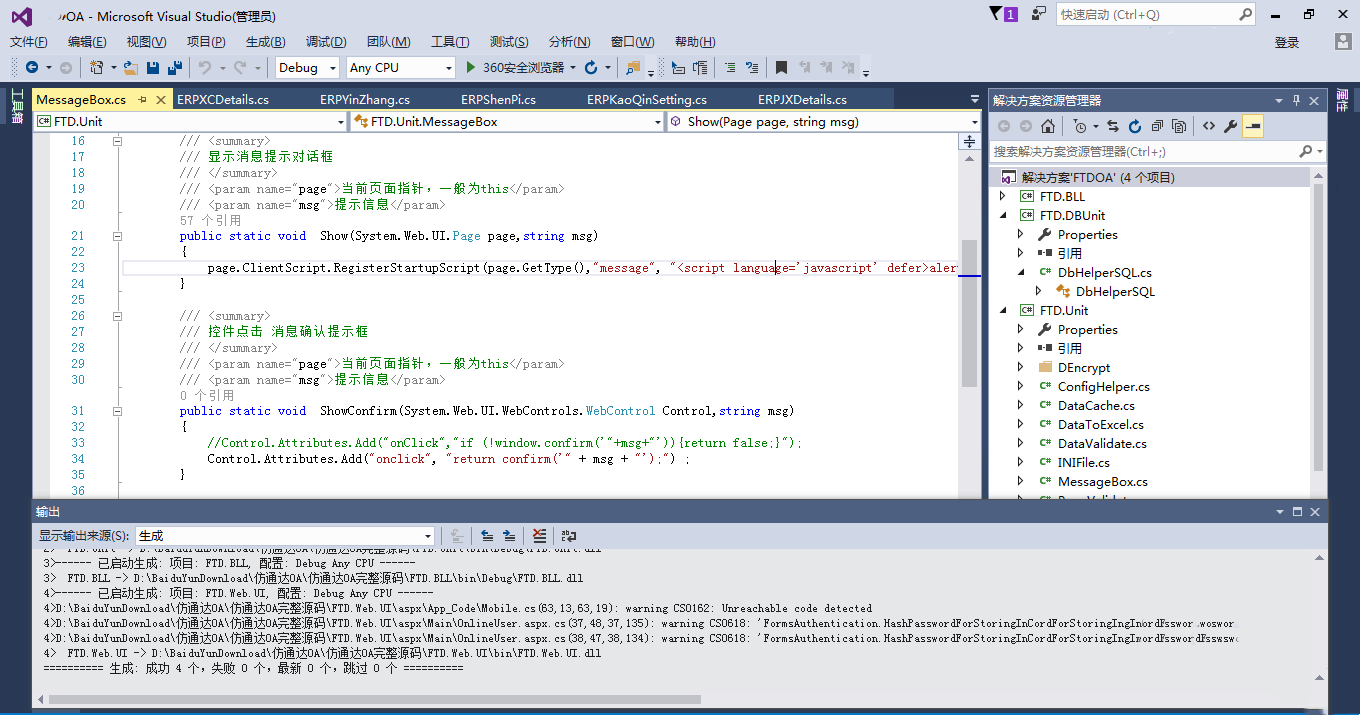Image resolution: width=1360 pixels, height=715 pixels.
Task: Click the Uncomment Selection icon
Action: click(x=754, y=68)
